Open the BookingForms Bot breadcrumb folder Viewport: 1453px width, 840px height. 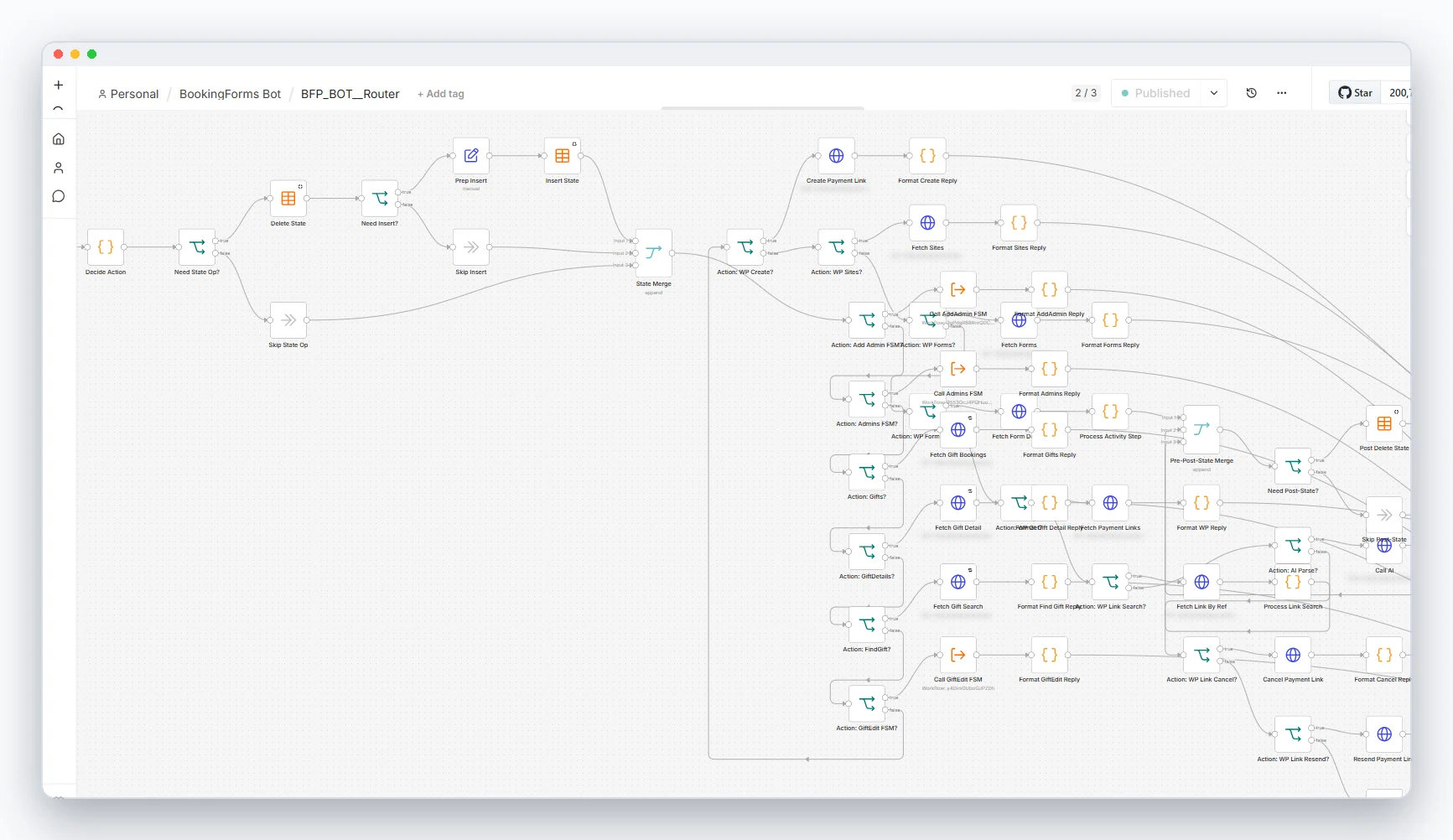pyautogui.click(x=230, y=94)
